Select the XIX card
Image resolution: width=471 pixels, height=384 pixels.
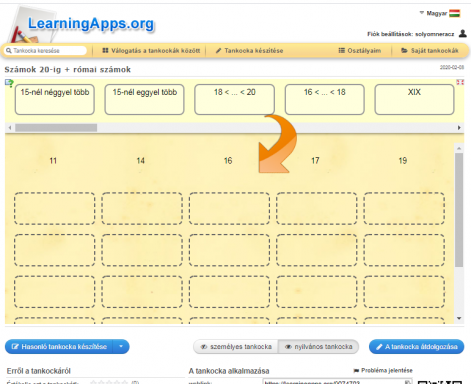pyautogui.click(x=414, y=99)
